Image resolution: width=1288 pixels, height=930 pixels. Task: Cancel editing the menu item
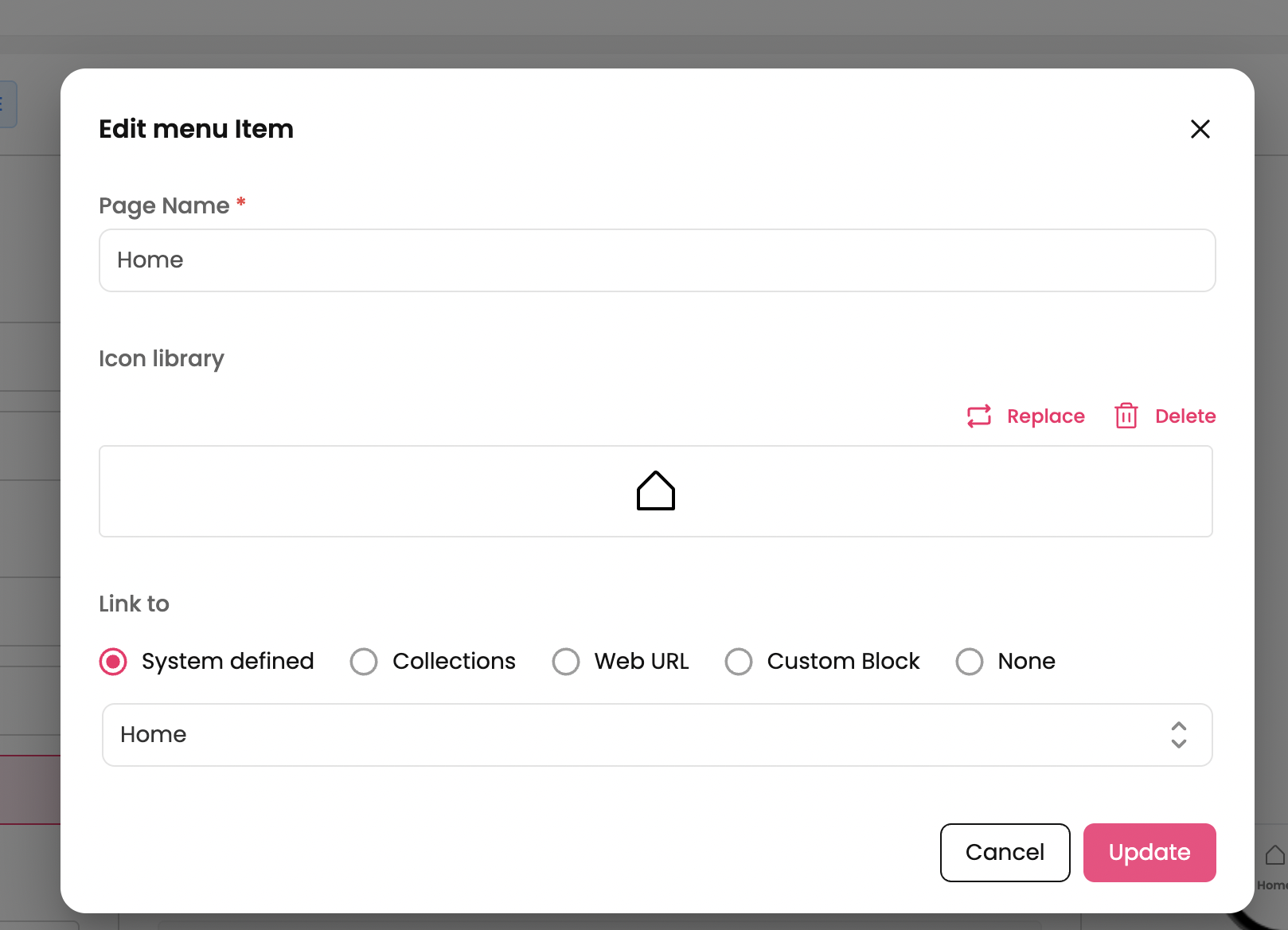[x=1005, y=852]
